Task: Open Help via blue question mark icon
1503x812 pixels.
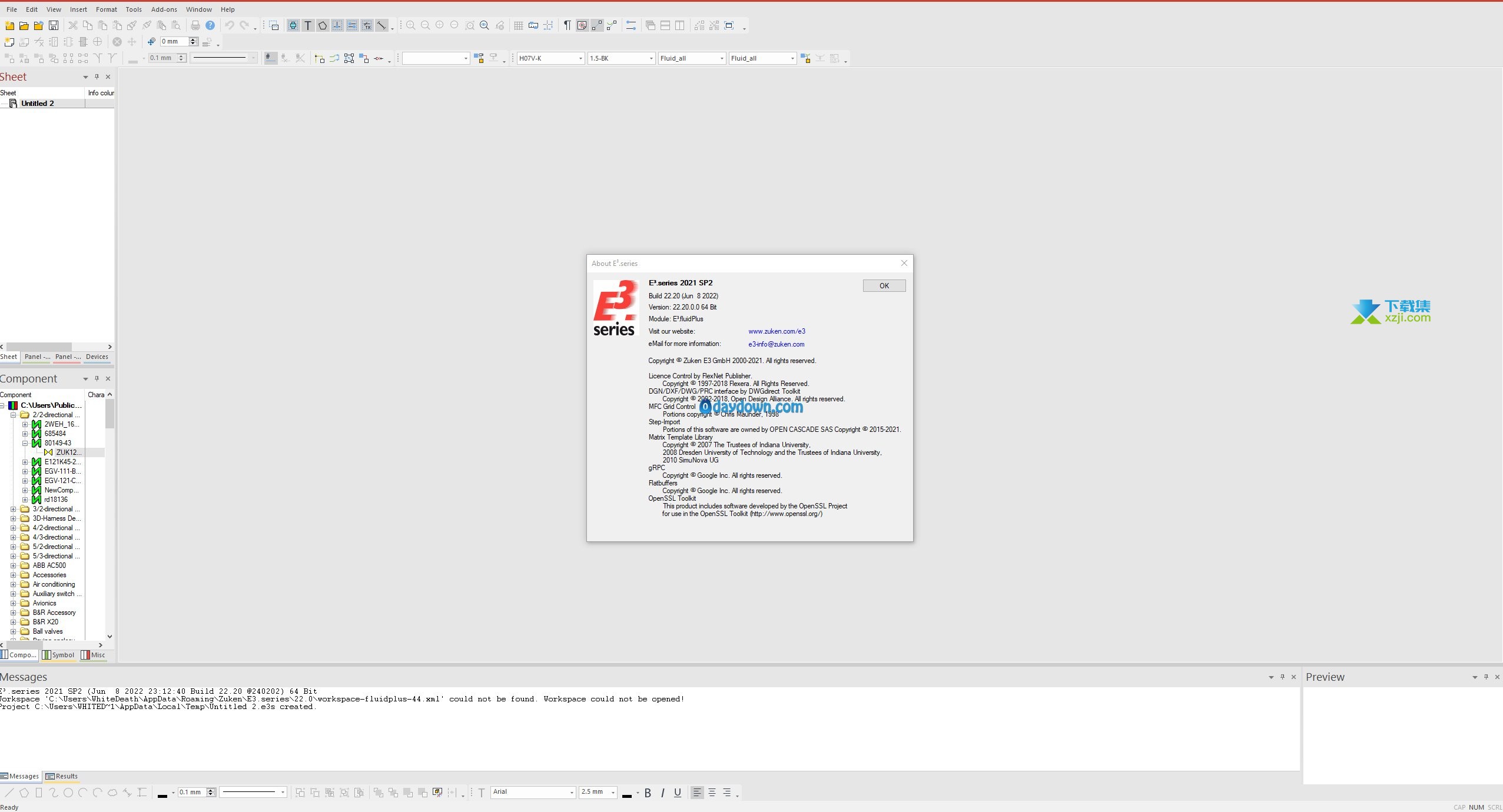Action: tap(210, 25)
